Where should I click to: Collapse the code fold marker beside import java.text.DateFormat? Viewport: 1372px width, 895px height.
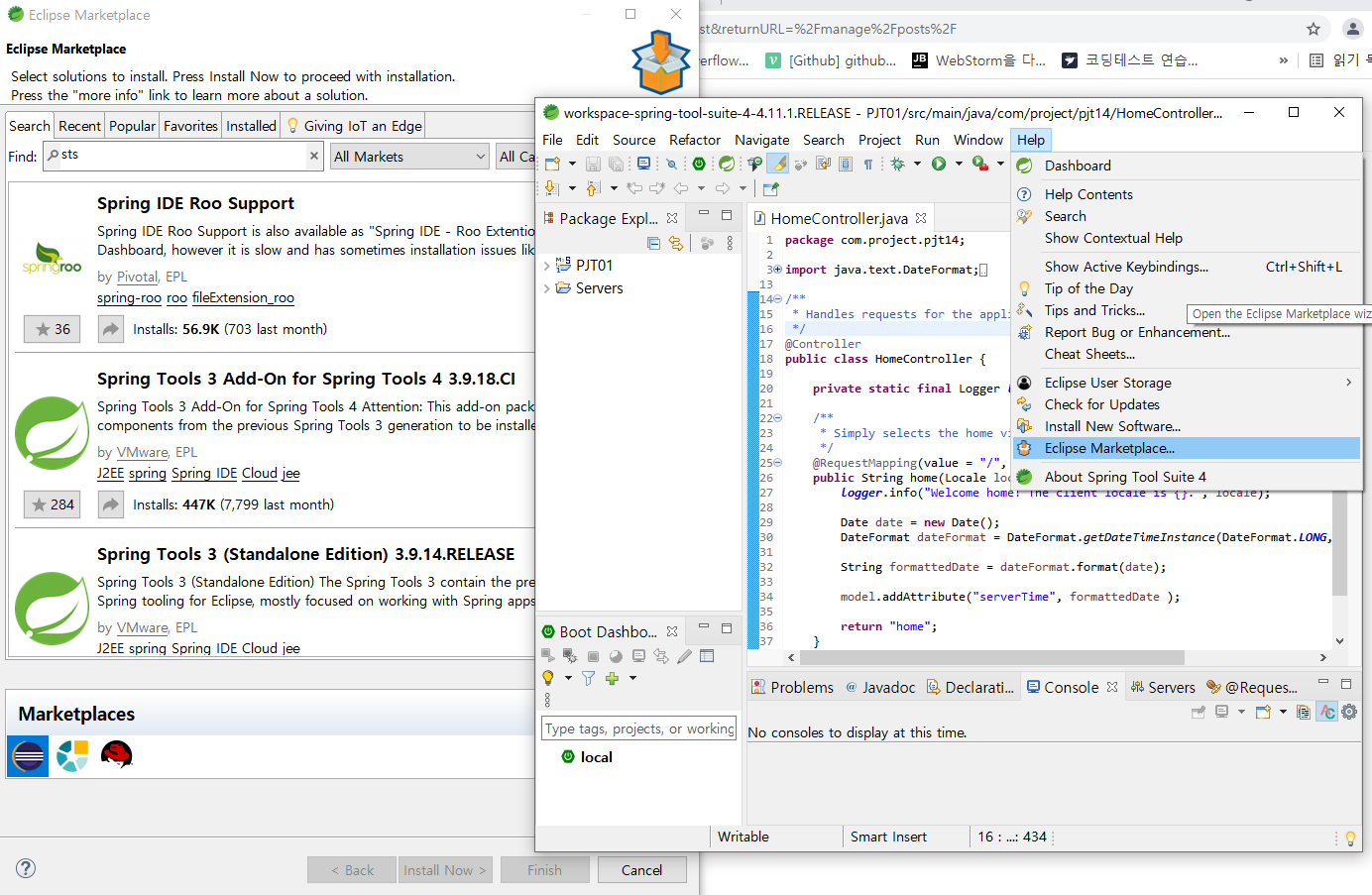778,270
